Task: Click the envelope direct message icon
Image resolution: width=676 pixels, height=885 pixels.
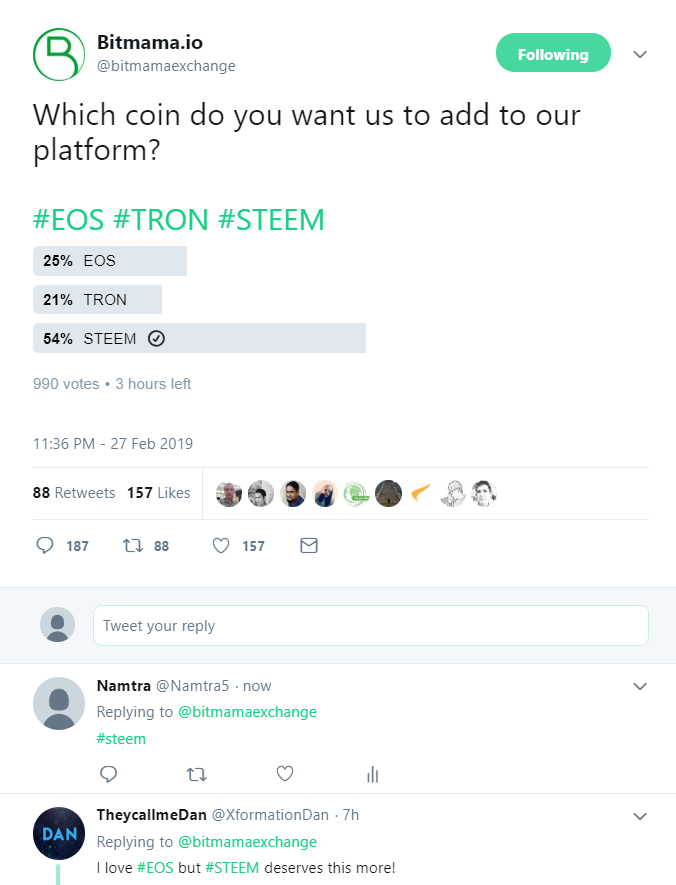Action: (309, 546)
